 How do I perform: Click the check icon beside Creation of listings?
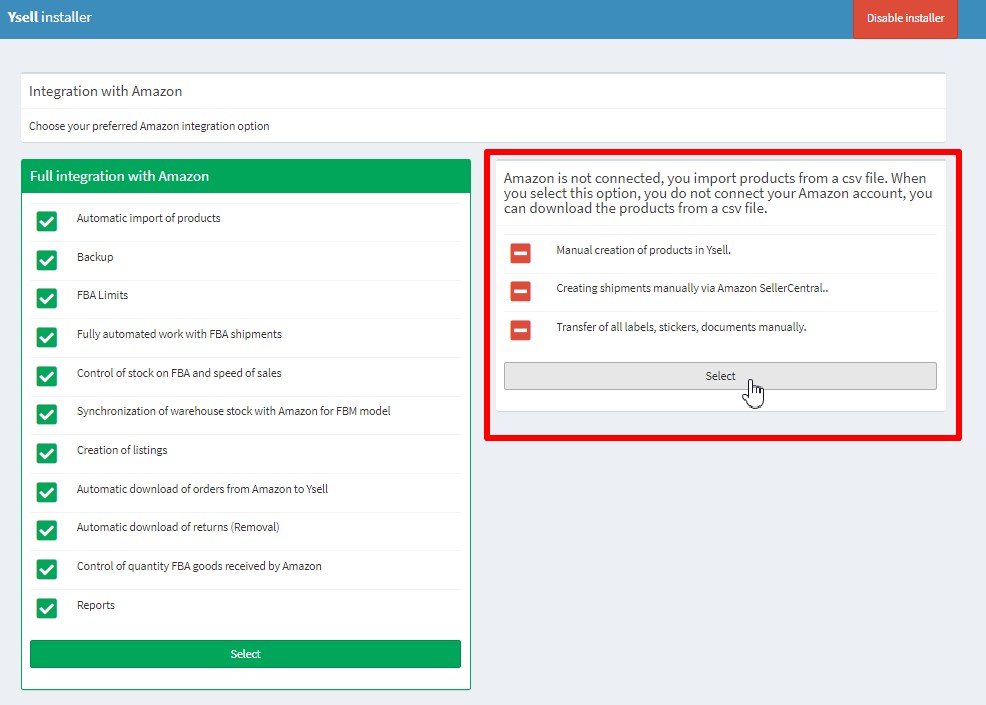[x=47, y=453]
